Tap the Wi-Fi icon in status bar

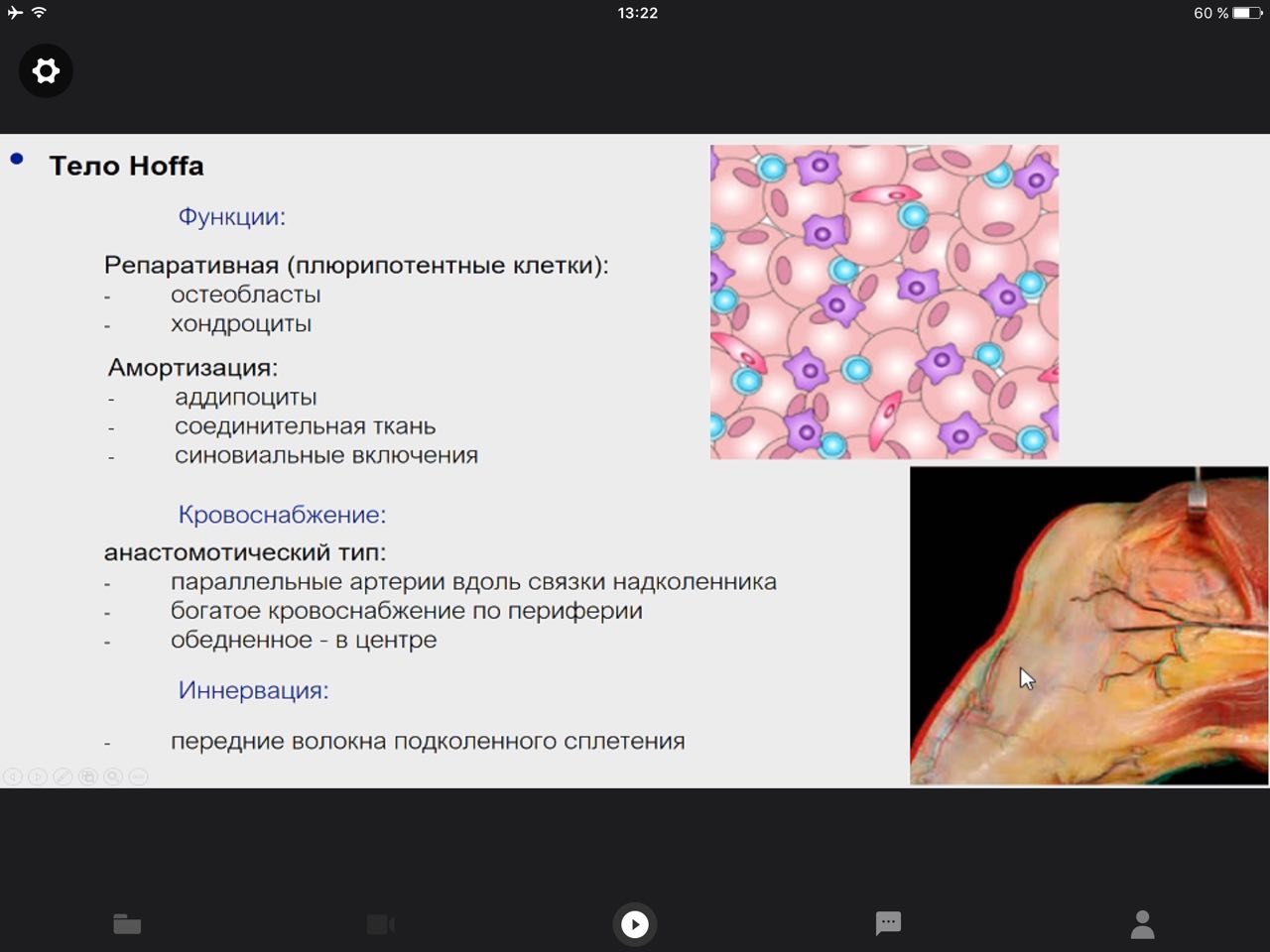pyautogui.click(x=40, y=13)
